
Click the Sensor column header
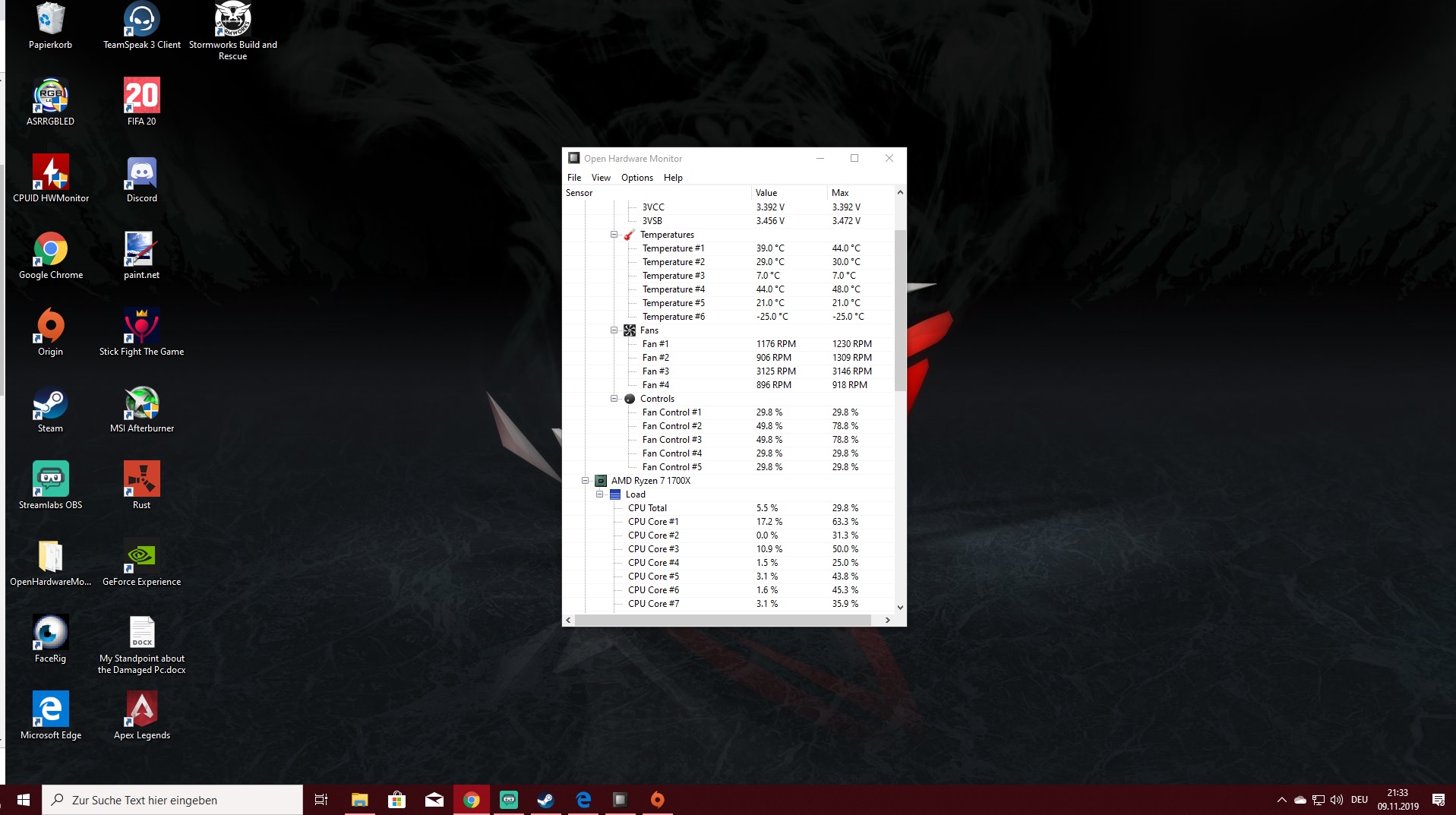[x=657, y=193]
